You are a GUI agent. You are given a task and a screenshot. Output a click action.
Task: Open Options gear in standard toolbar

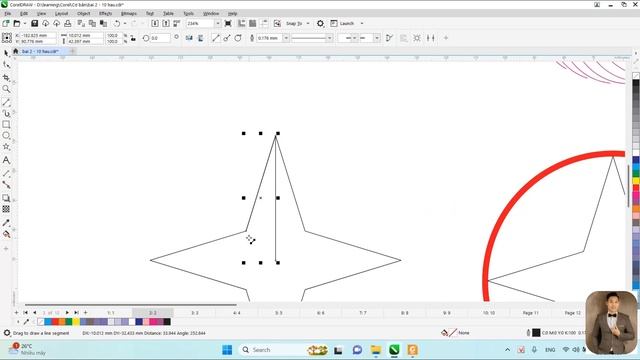[x=320, y=24]
